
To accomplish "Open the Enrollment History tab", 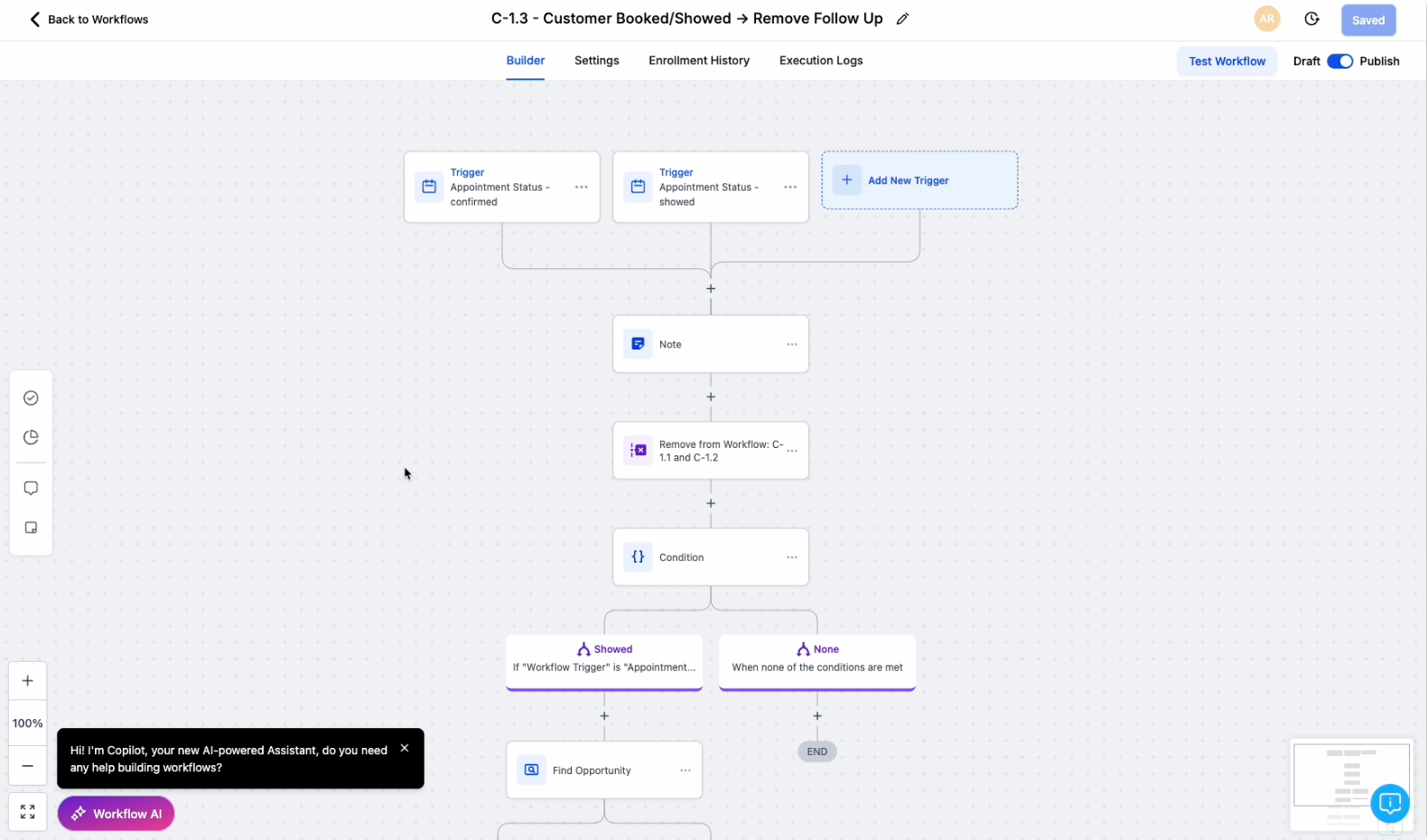I will (x=699, y=61).
